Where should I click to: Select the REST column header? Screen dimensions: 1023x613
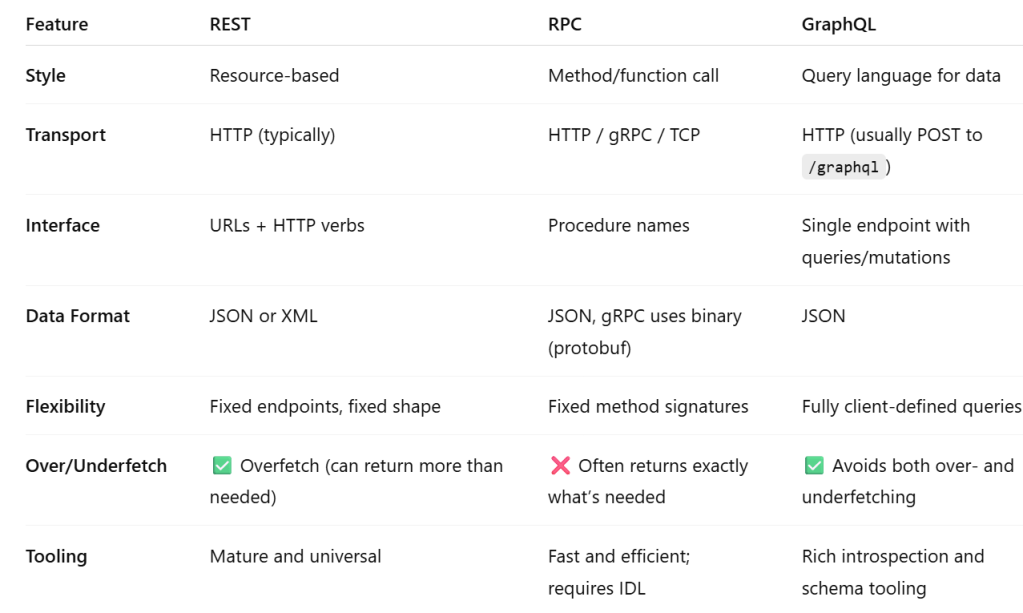(230, 25)
